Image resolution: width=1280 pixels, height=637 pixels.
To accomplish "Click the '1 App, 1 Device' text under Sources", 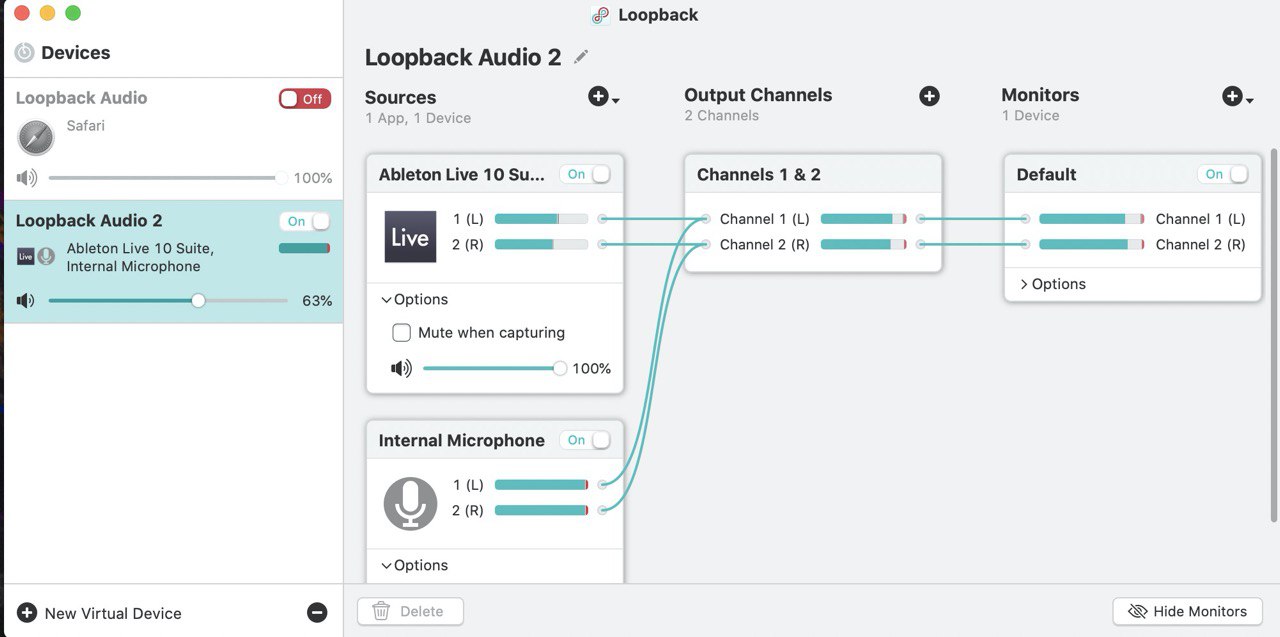I will (418, 118).
